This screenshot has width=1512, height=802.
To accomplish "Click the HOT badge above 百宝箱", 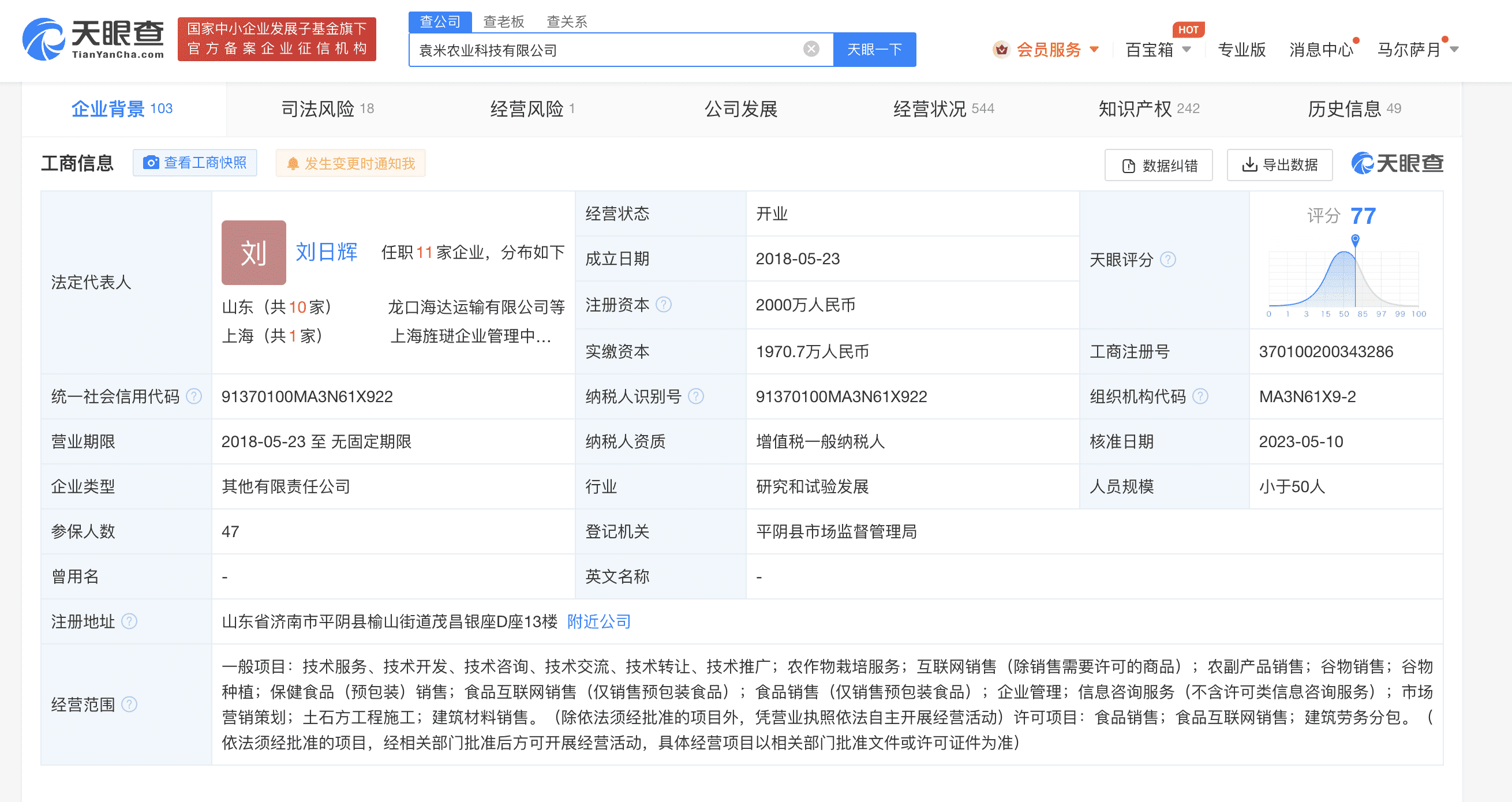I will (1188, 29).
